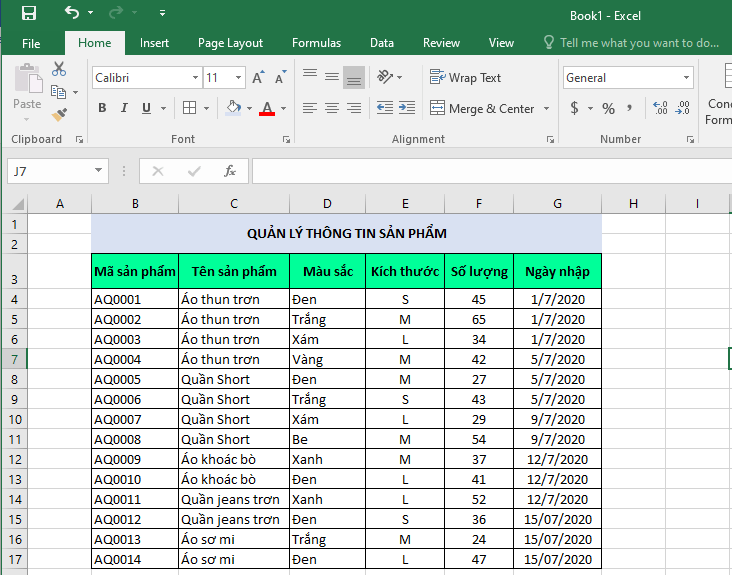Toggle Underline formatting
Image resolution: width=732 pixels, height=575 pixels.
(147, 108)
